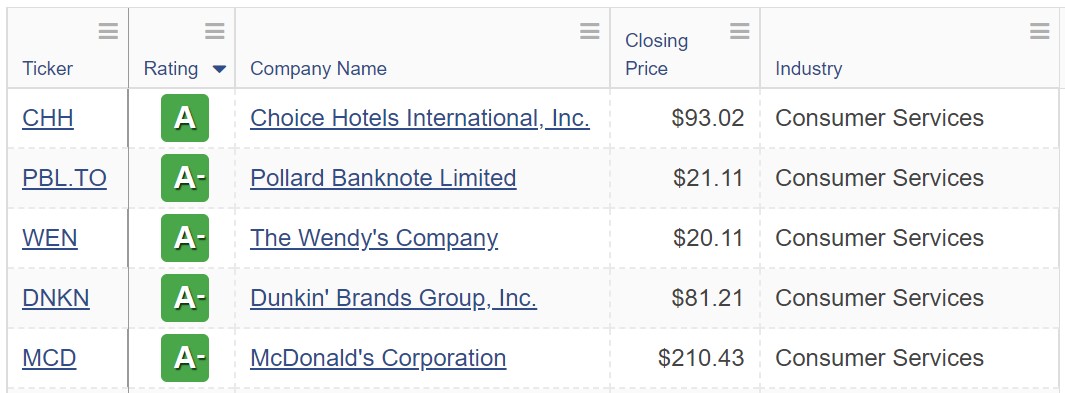Open the DNKN ticker link
The height and width of the screenshot is (393, 1065).
click(x=56, y=298)
